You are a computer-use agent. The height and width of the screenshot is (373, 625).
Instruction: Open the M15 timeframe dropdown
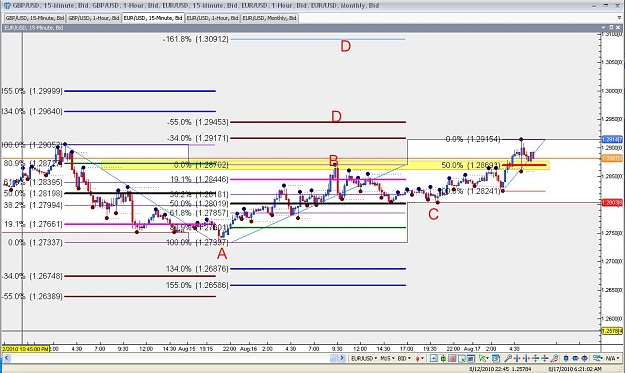click(x=387, y=358)
